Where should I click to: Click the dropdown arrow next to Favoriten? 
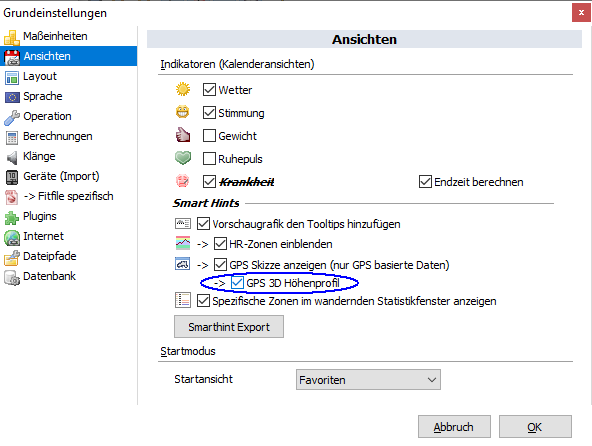tap(432, 380)
